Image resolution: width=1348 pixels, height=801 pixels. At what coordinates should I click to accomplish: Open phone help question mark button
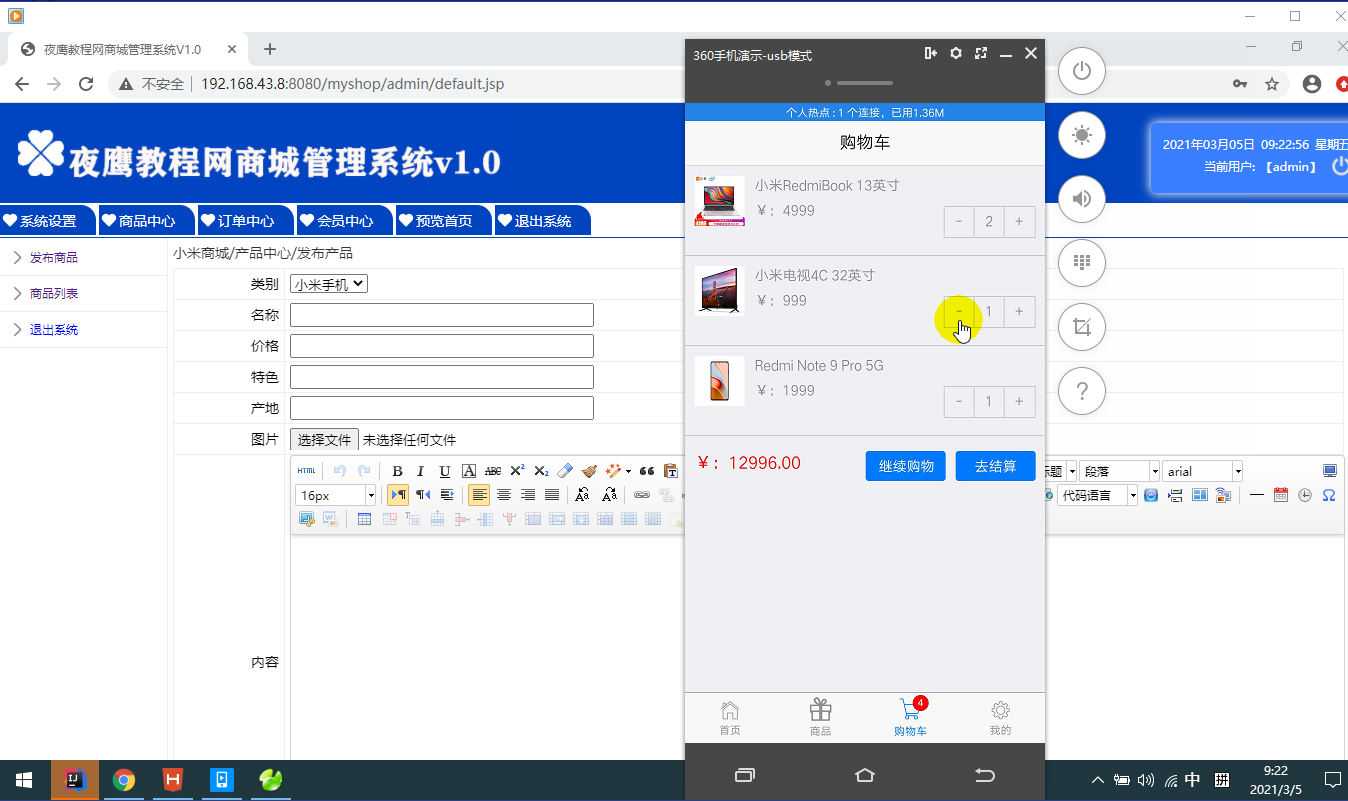[x=1081, y=391]
